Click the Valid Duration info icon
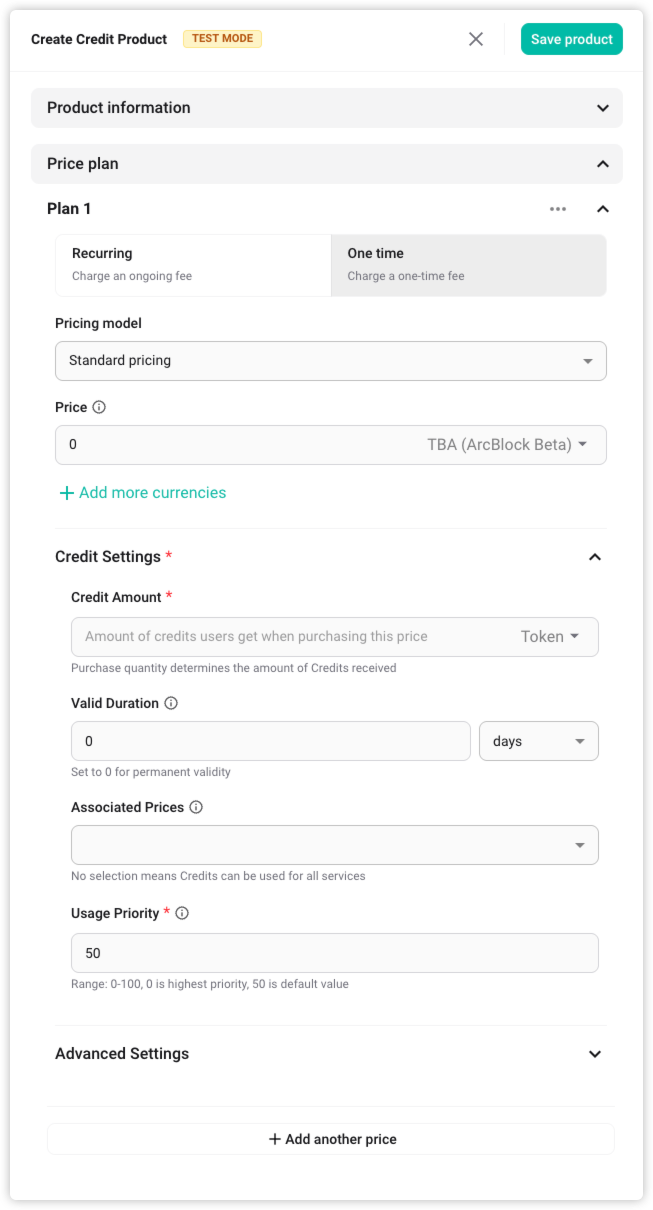This screenshot has width=653, height=1210. 171,703
